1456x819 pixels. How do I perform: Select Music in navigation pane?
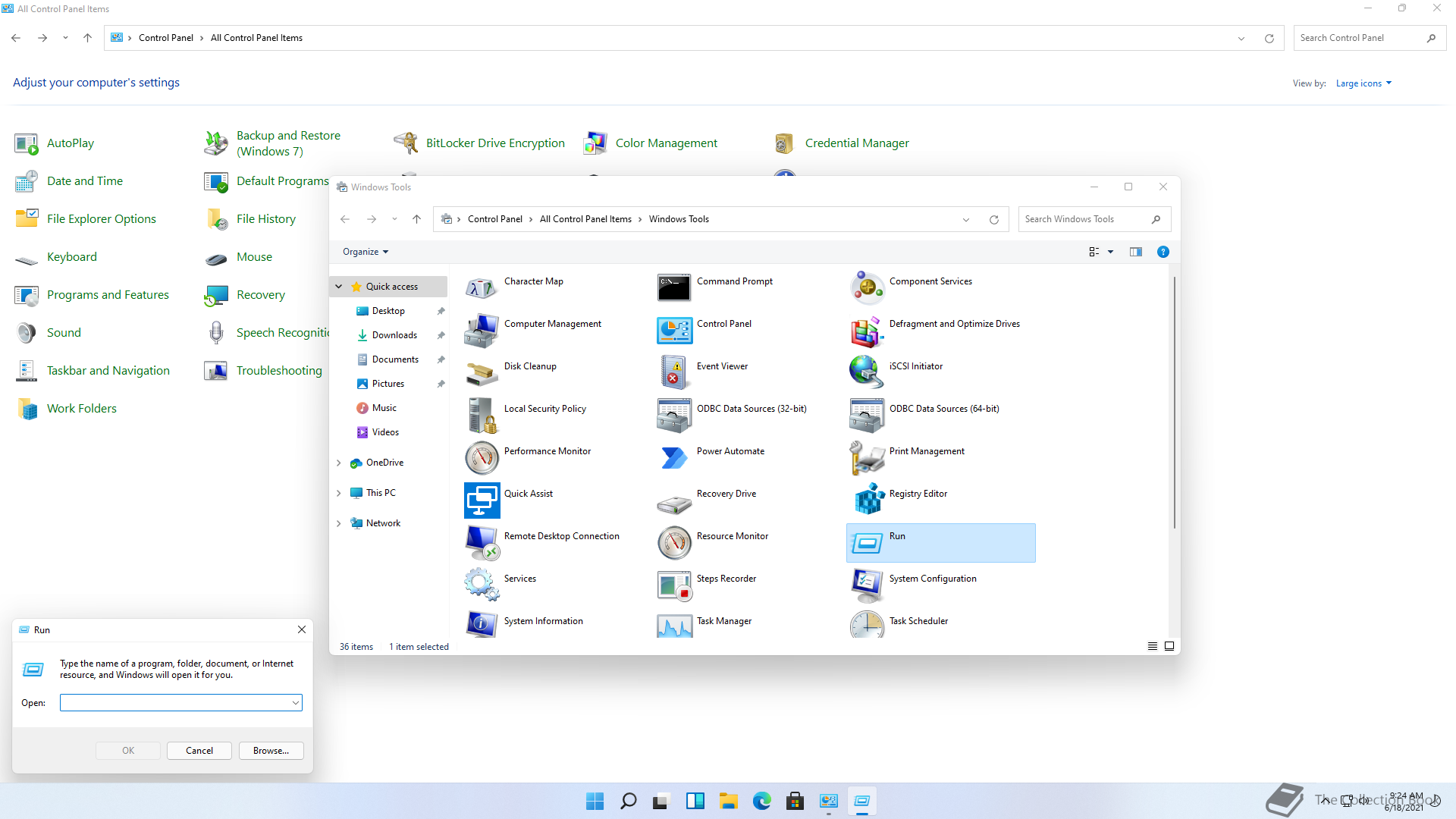[x=384, y=408]
